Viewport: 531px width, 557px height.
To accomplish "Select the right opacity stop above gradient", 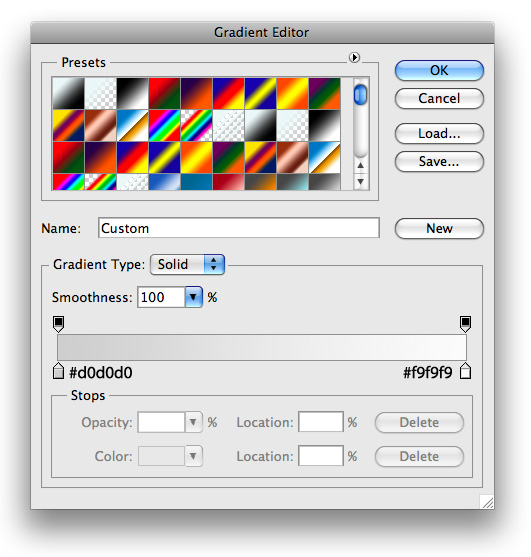I will (465, 324).
